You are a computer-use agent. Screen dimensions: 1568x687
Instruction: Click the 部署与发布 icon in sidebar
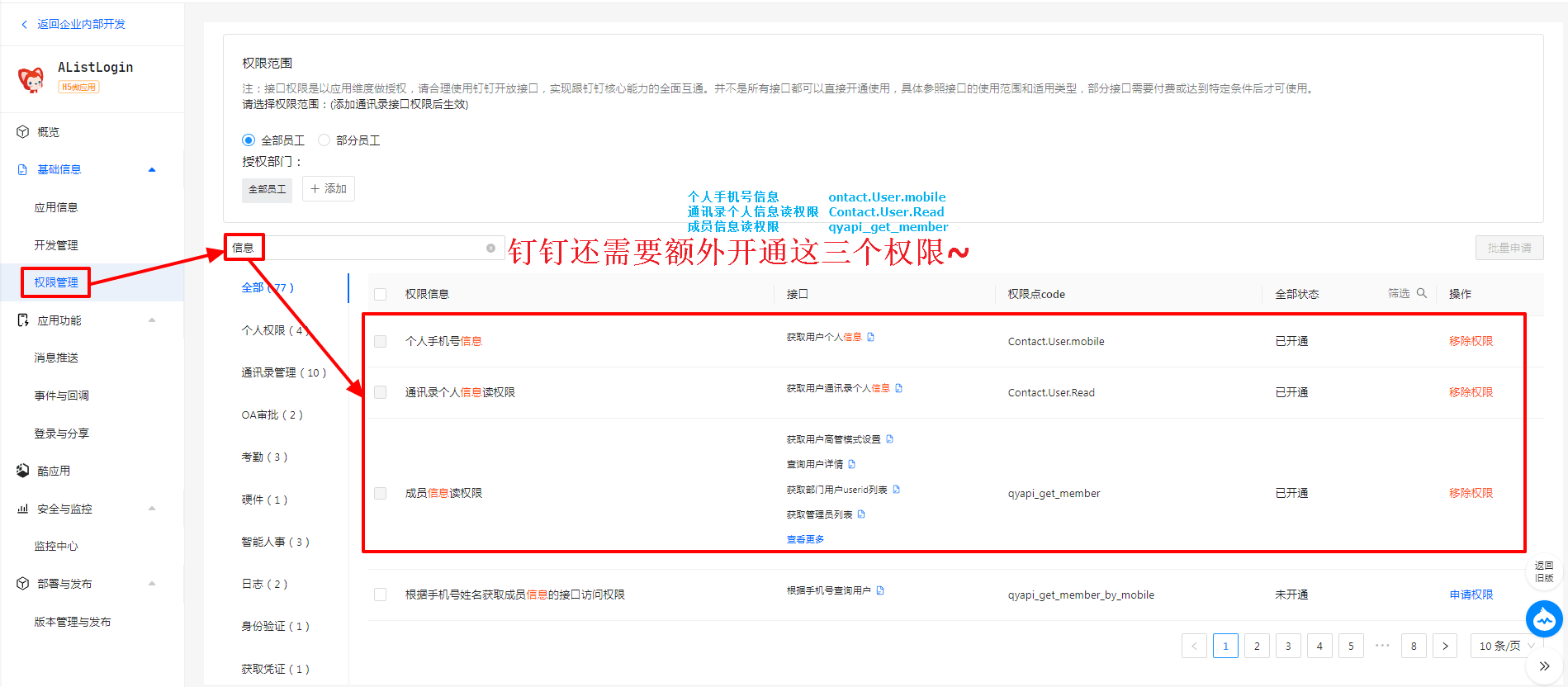[23, 584]
